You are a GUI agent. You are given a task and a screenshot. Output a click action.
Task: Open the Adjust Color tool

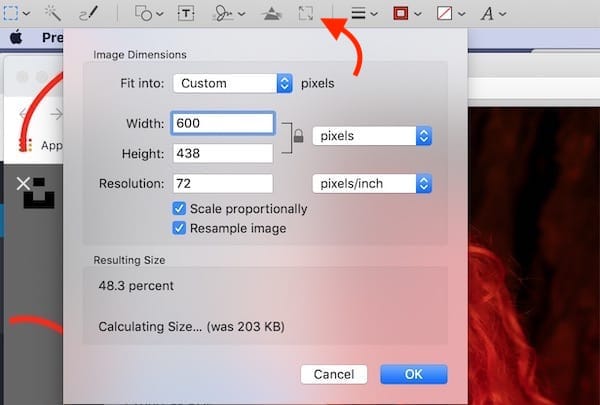[x=271, y=13]
